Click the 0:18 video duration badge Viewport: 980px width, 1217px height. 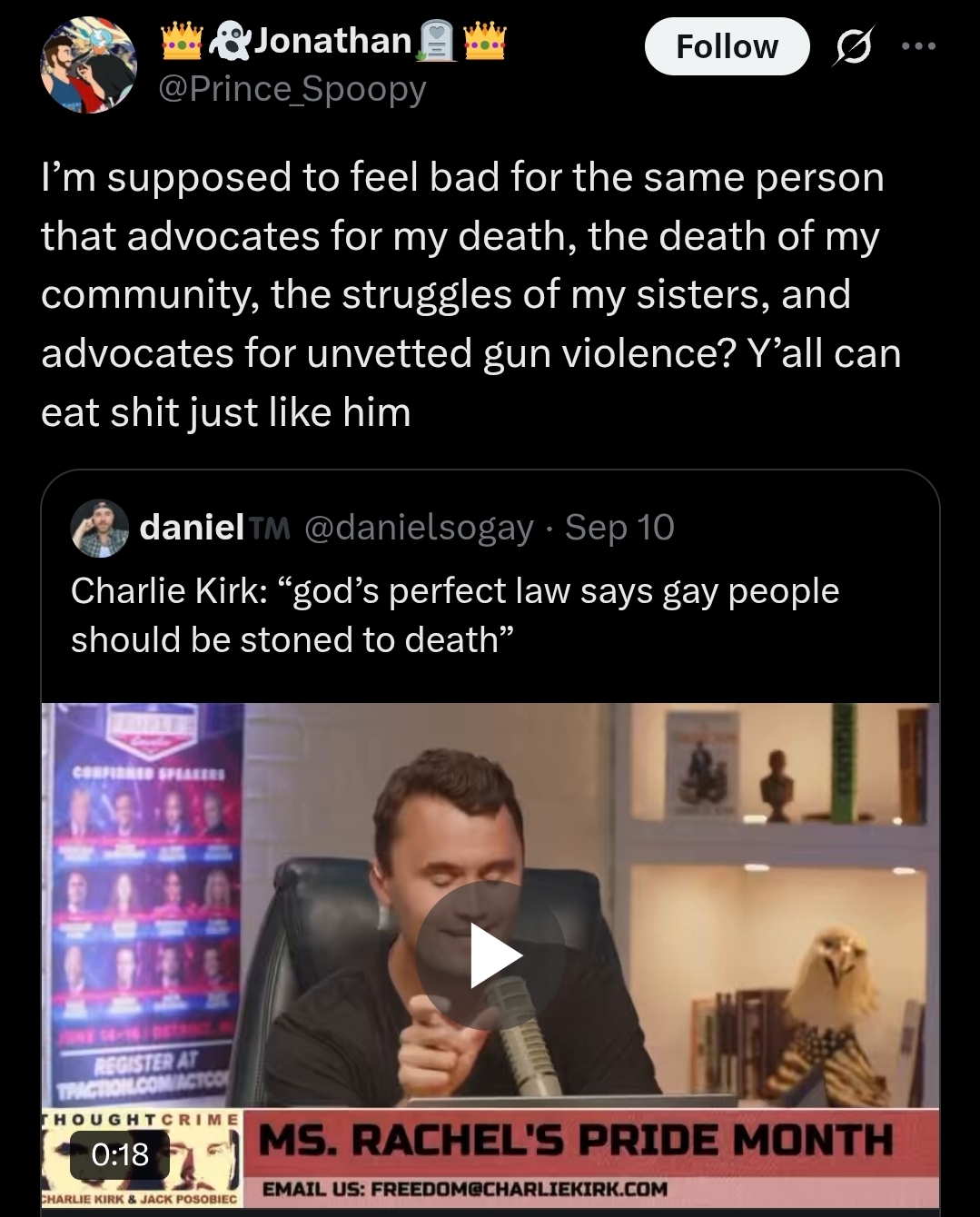120,1154
